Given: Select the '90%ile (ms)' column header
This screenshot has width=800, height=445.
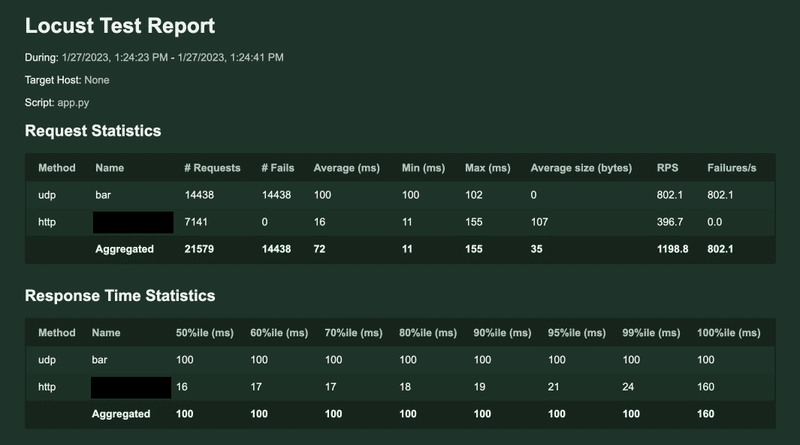Looking at the screenshot, I should (x=502, y=333).
